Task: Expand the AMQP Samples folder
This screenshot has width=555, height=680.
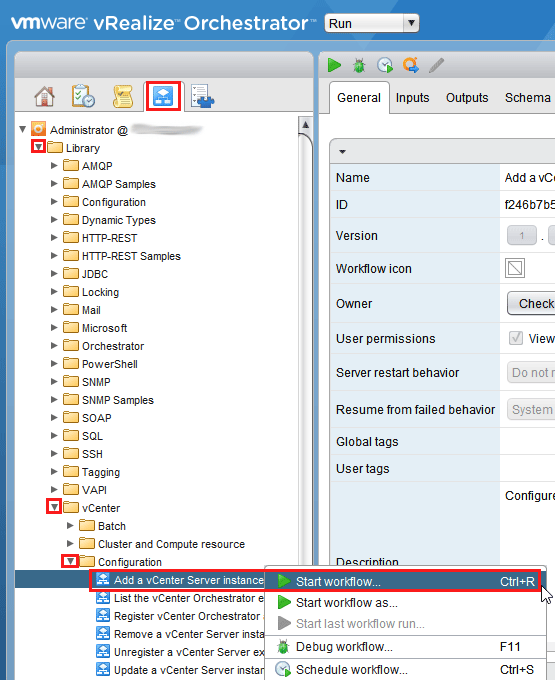Action: click(x=54, y=183)
